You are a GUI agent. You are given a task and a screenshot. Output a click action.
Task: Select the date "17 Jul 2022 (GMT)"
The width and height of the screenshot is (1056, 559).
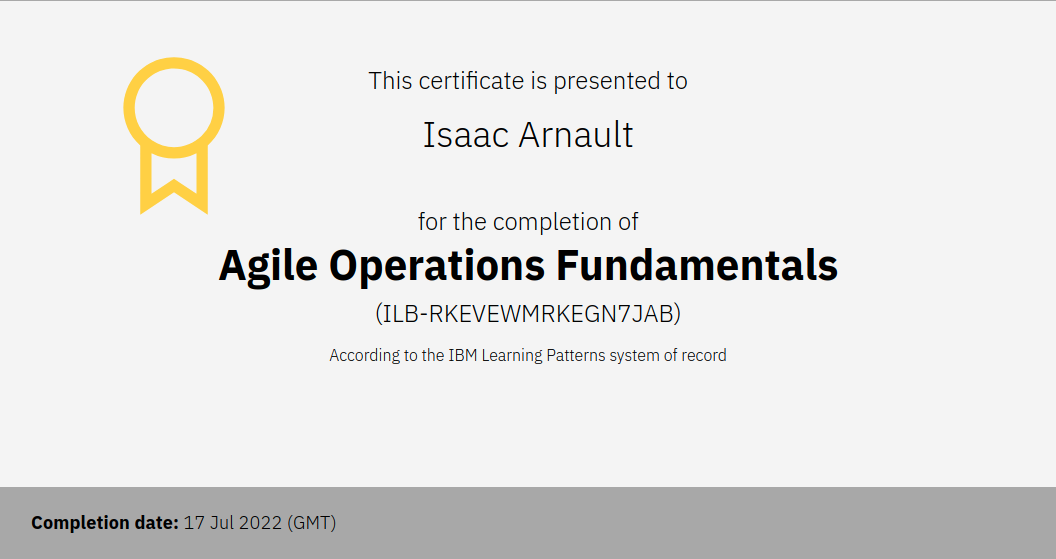tap(260, 523)
